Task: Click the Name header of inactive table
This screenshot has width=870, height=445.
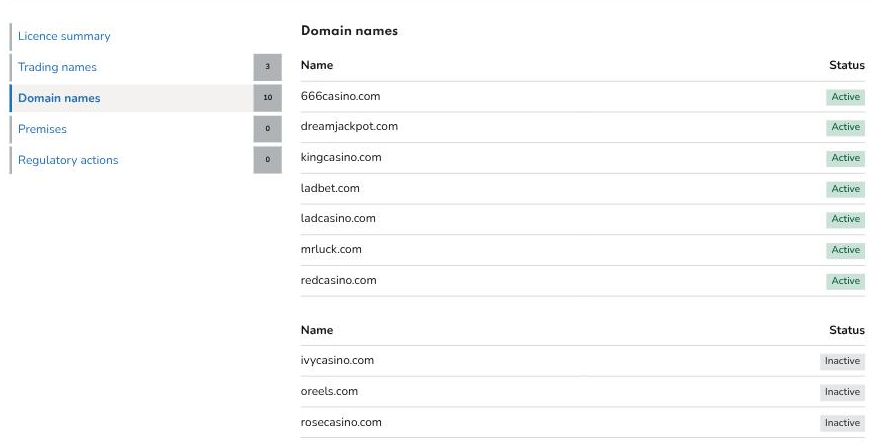Action: [x=317, y=330]
